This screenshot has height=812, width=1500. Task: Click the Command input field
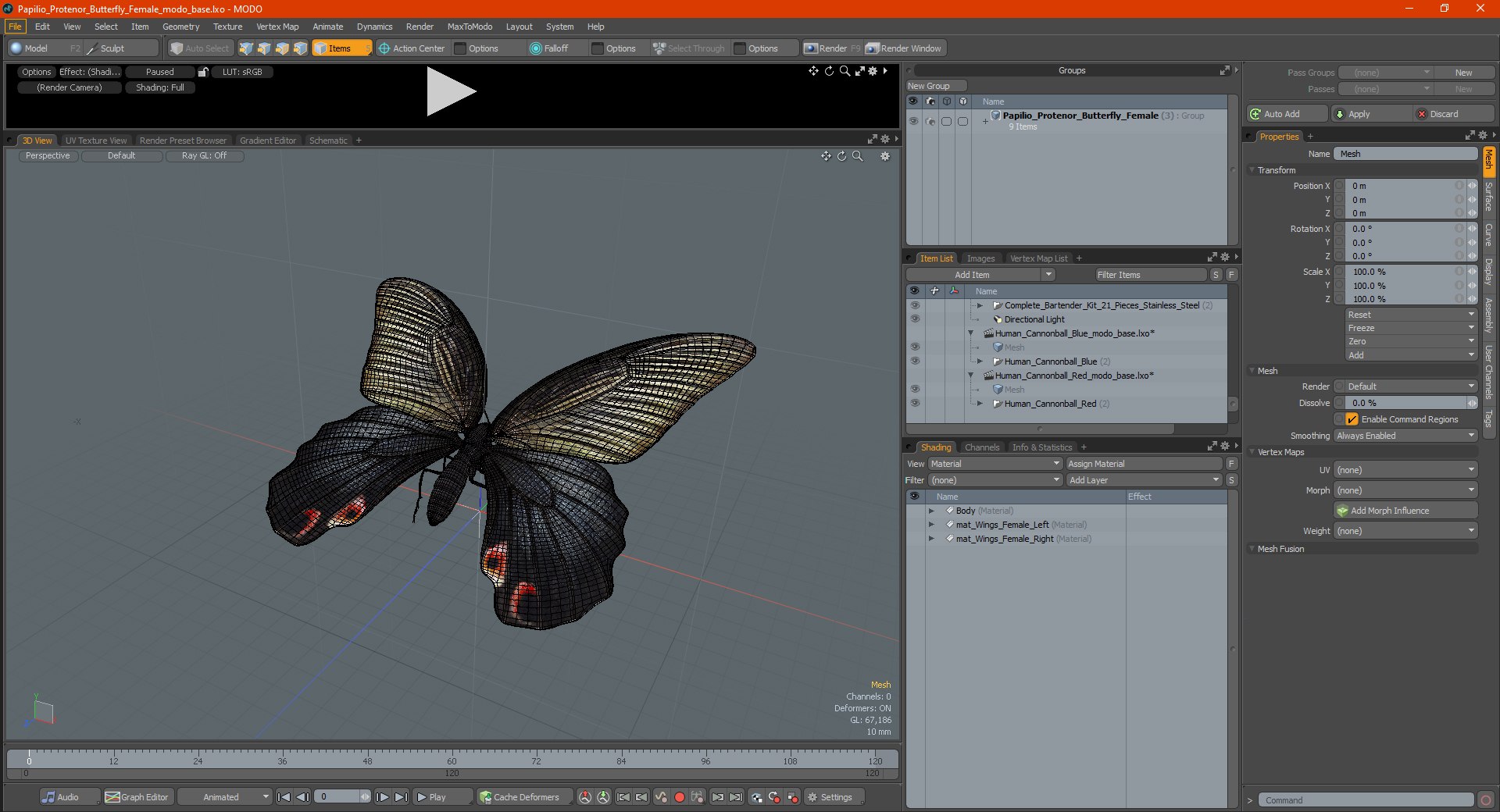pyautogui.click(x=1366, y=800)
